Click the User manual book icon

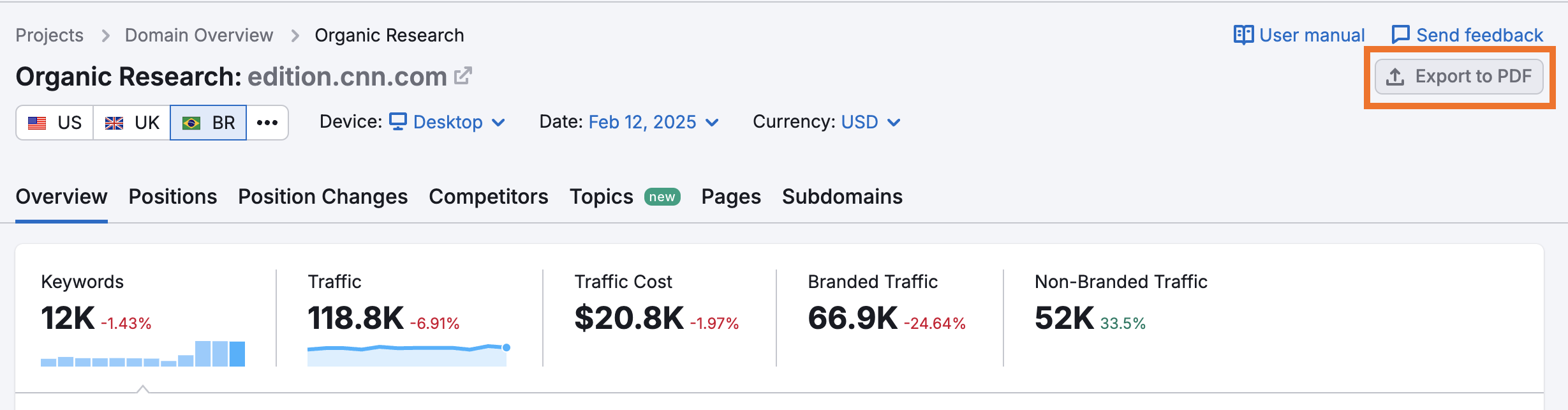(x=1243, y=34)
